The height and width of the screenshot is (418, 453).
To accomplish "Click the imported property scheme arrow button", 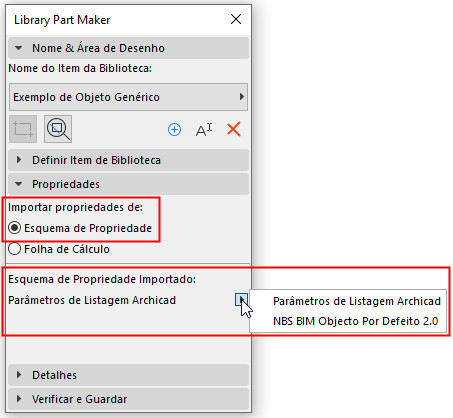I will click(x=241, y=299).
